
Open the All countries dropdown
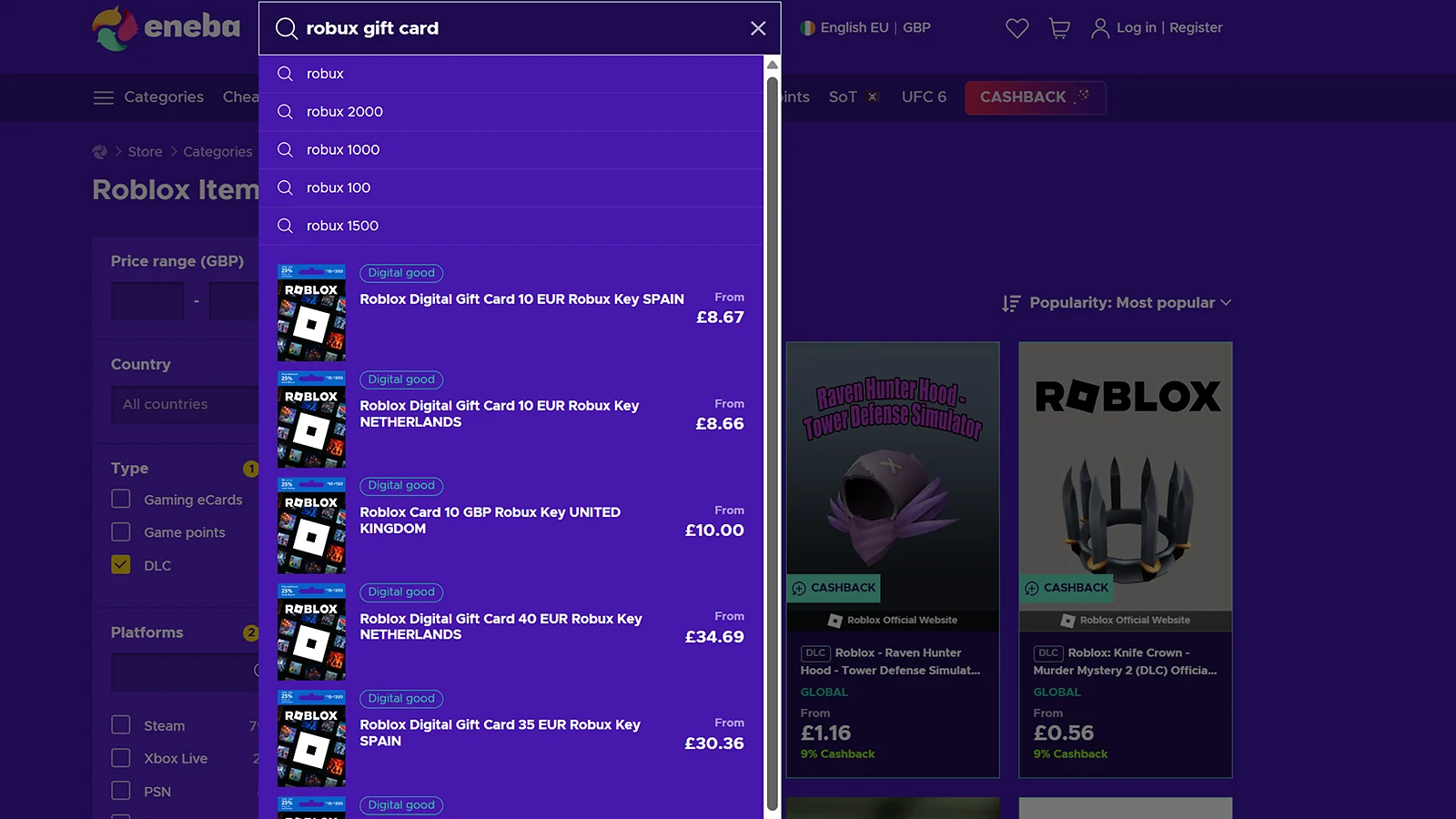tap(185, 404)
